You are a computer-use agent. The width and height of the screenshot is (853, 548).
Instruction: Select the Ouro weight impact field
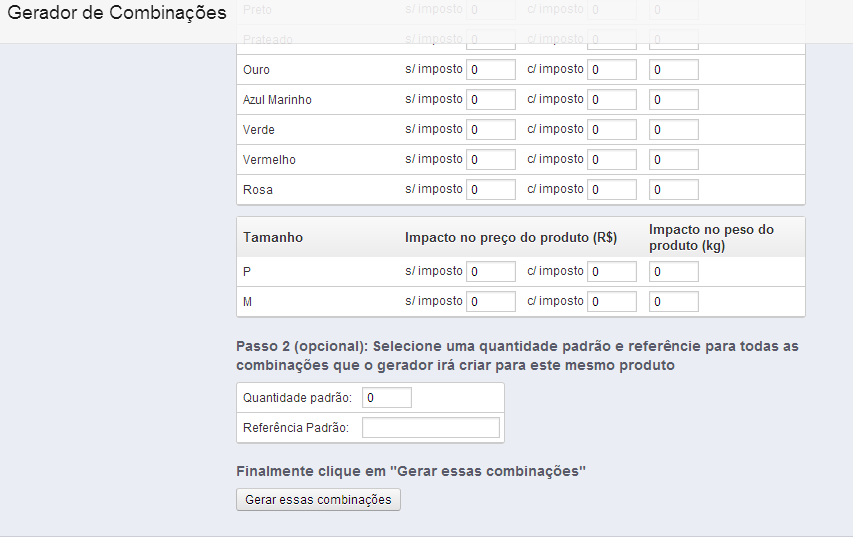pos(674,70)
